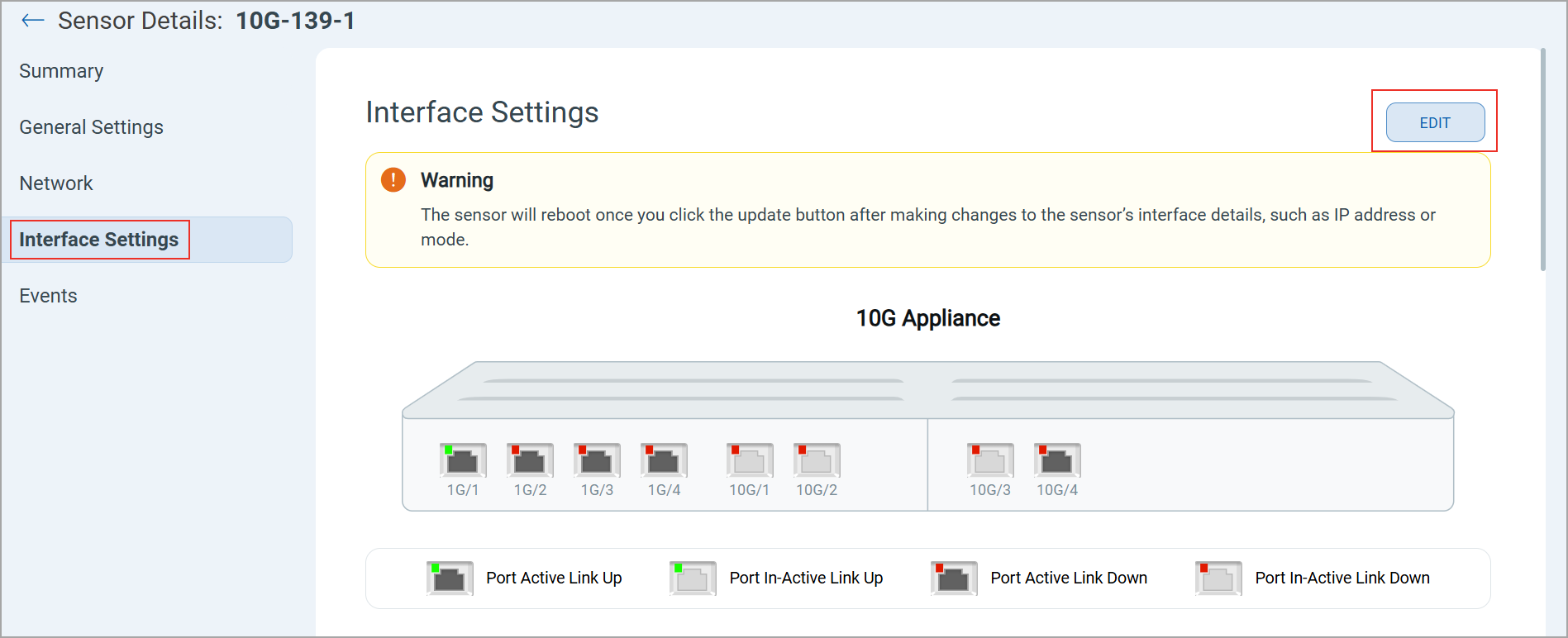This screenshot has width=1568, height=638.
Task: Click the back arrow beside Sensor Details
Action: tap(32, 21)
